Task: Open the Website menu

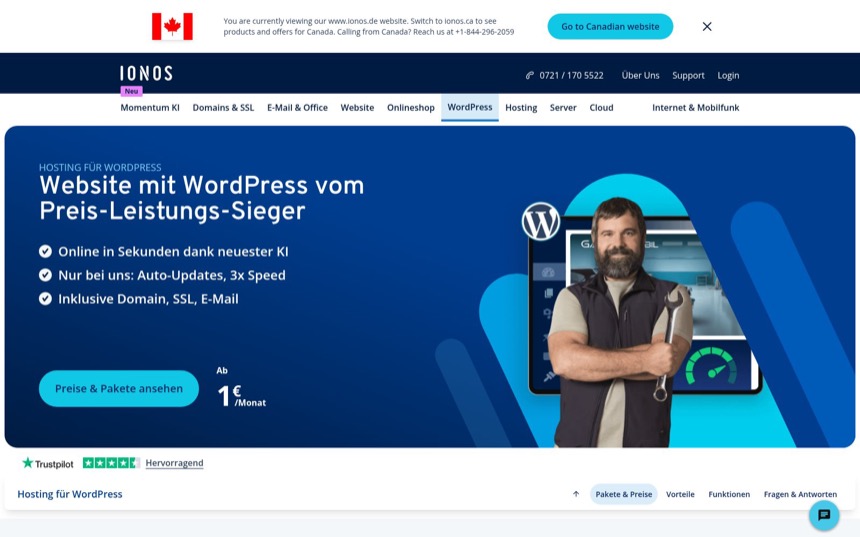Action: point(357,108)
